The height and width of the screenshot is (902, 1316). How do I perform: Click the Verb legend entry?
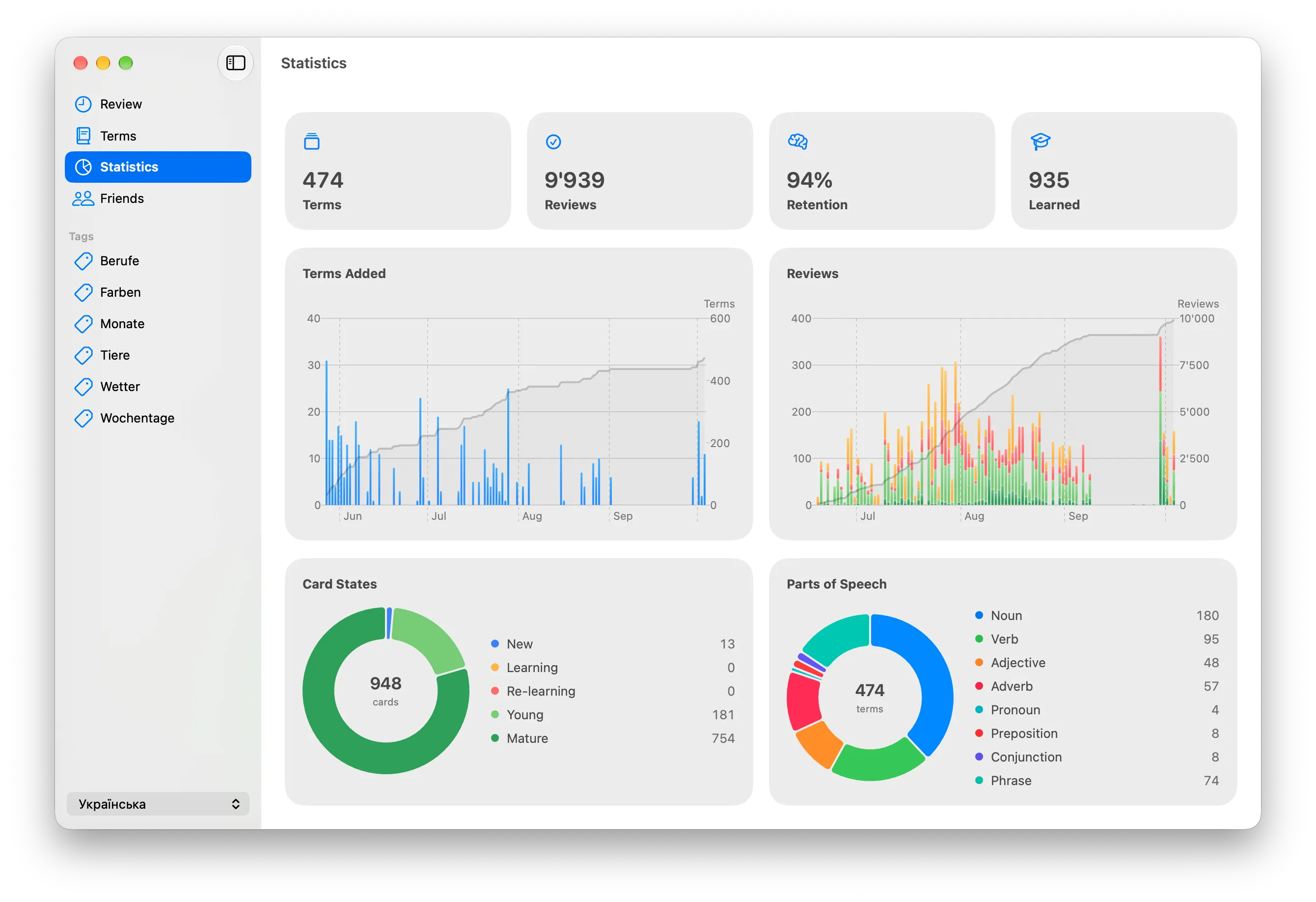click(1097, 639)
